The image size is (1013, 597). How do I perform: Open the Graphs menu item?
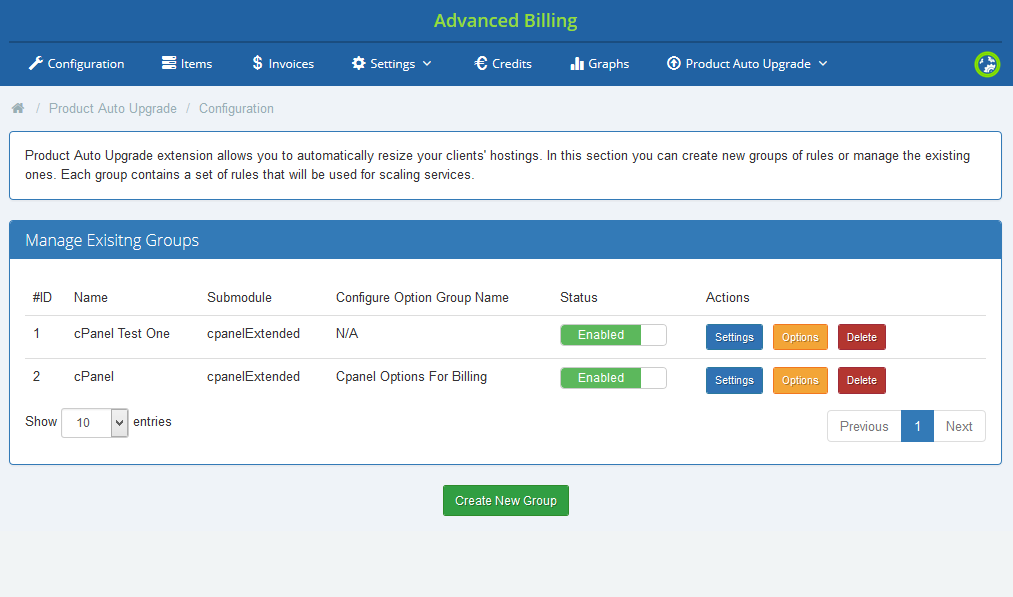[x=600, y=63]
